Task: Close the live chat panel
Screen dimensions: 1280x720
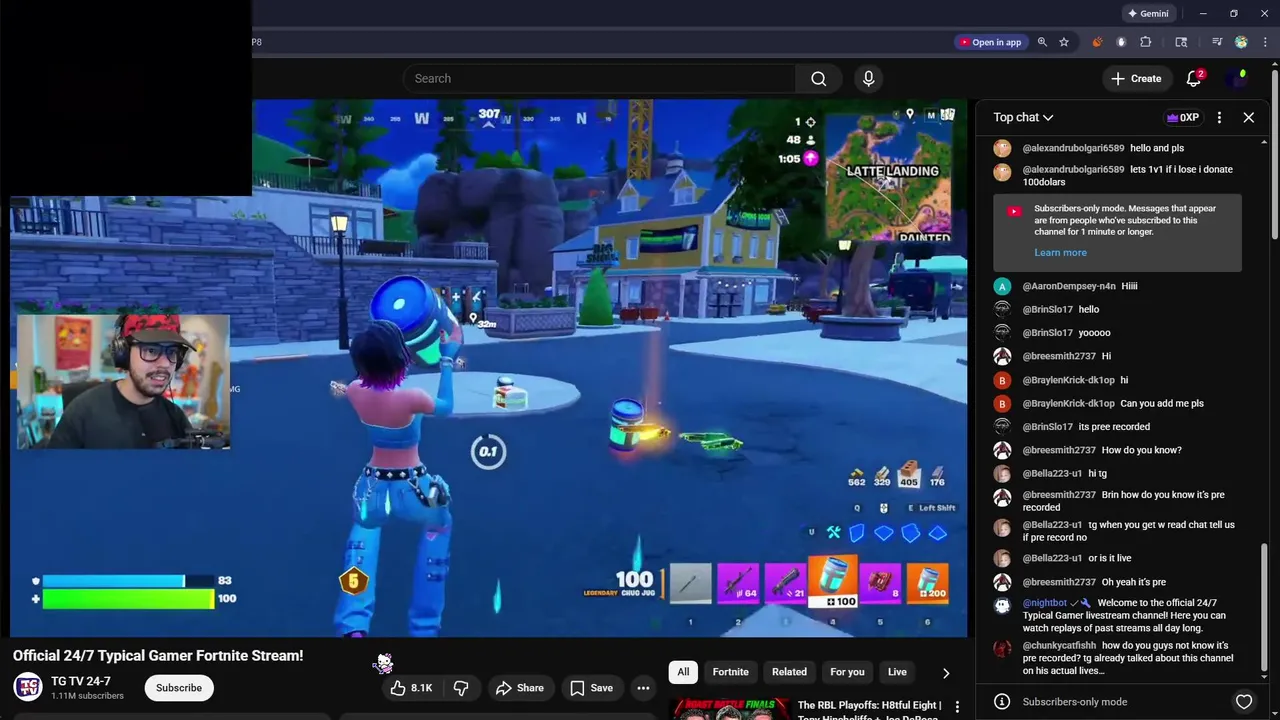Action: click(x=1249, y=118)
